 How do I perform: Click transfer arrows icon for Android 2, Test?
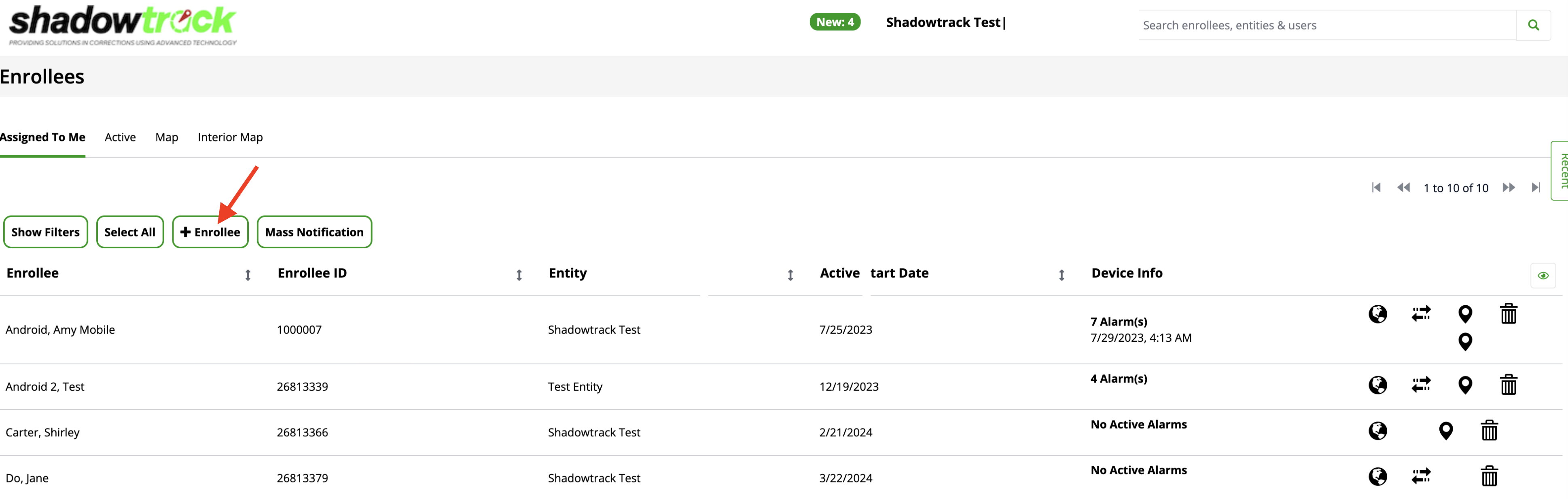point(1421,385)
